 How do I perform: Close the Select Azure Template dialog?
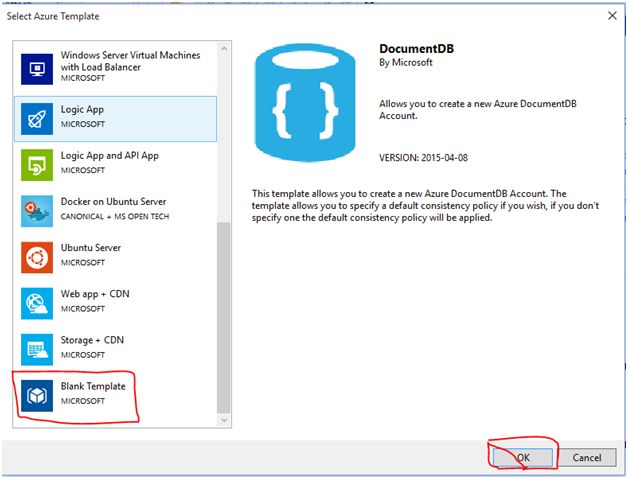click(612, 16)
